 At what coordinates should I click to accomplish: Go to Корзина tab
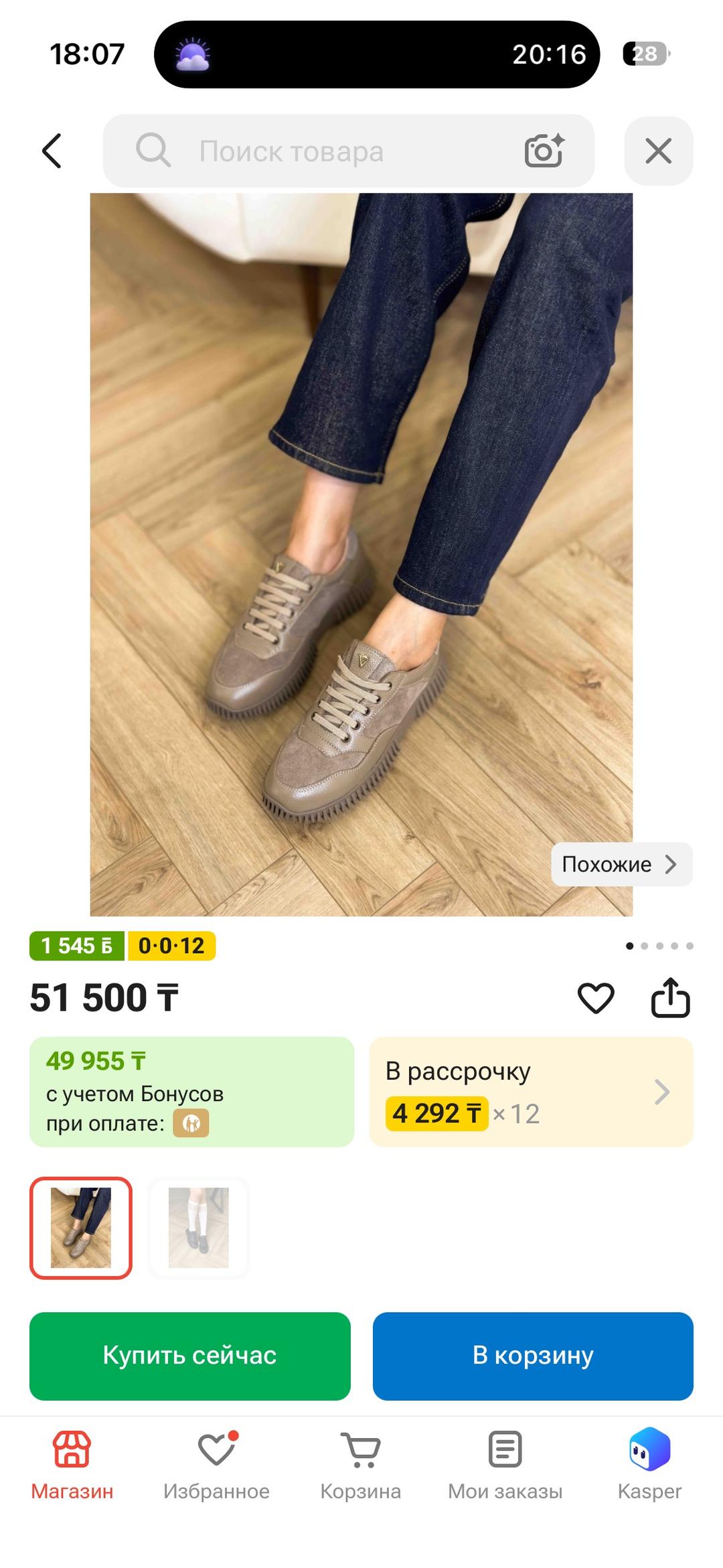click(x=361, y=1465)
